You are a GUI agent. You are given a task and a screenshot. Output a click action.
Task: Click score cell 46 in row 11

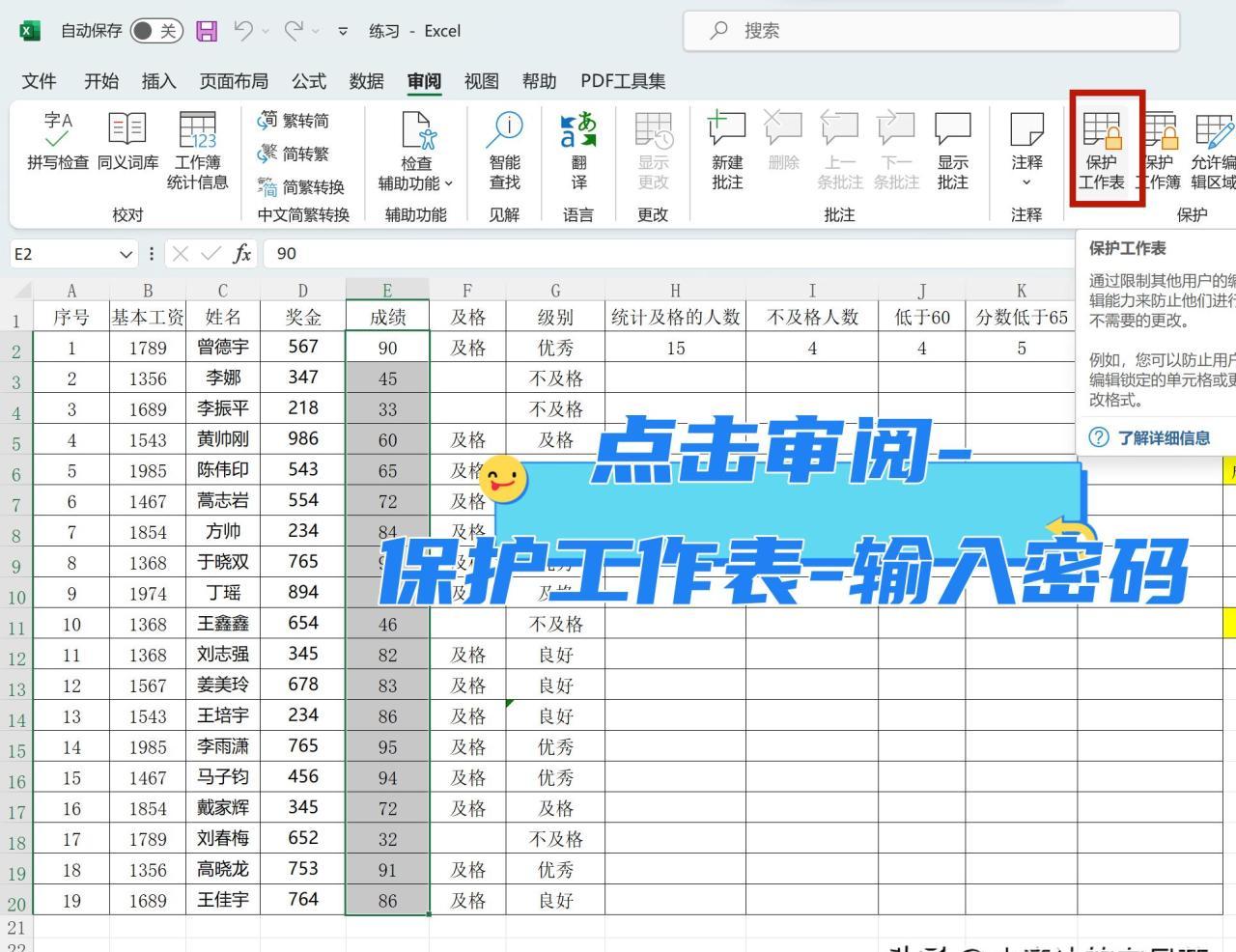387,624
